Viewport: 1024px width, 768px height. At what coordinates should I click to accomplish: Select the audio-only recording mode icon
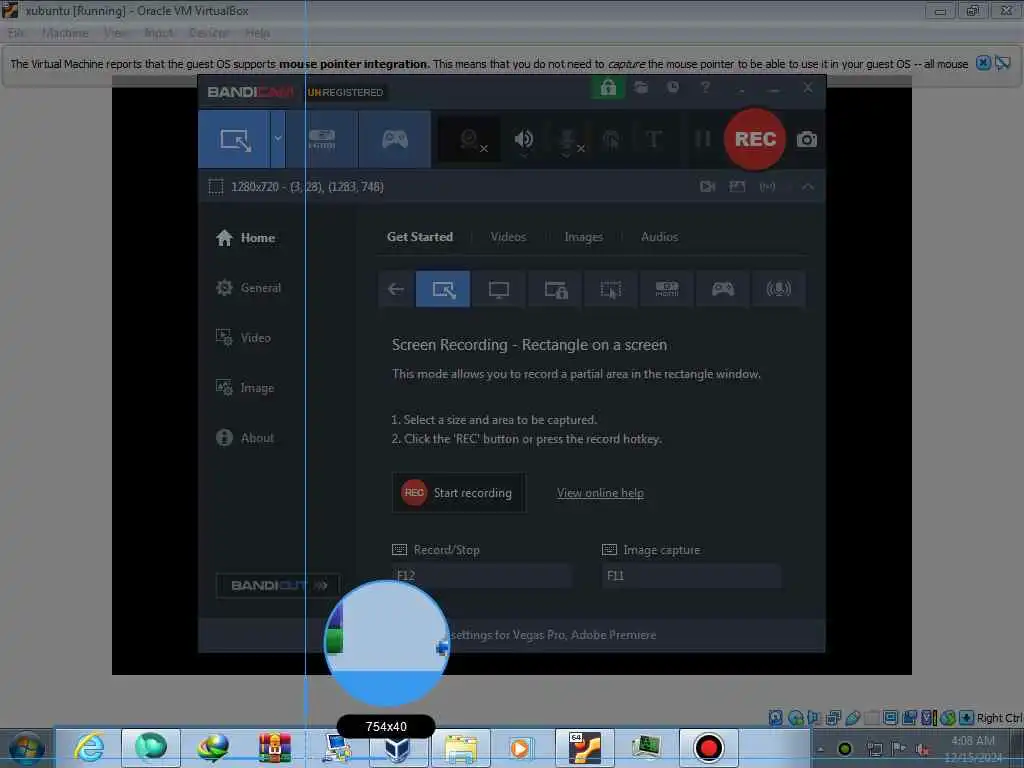point(778,289)
